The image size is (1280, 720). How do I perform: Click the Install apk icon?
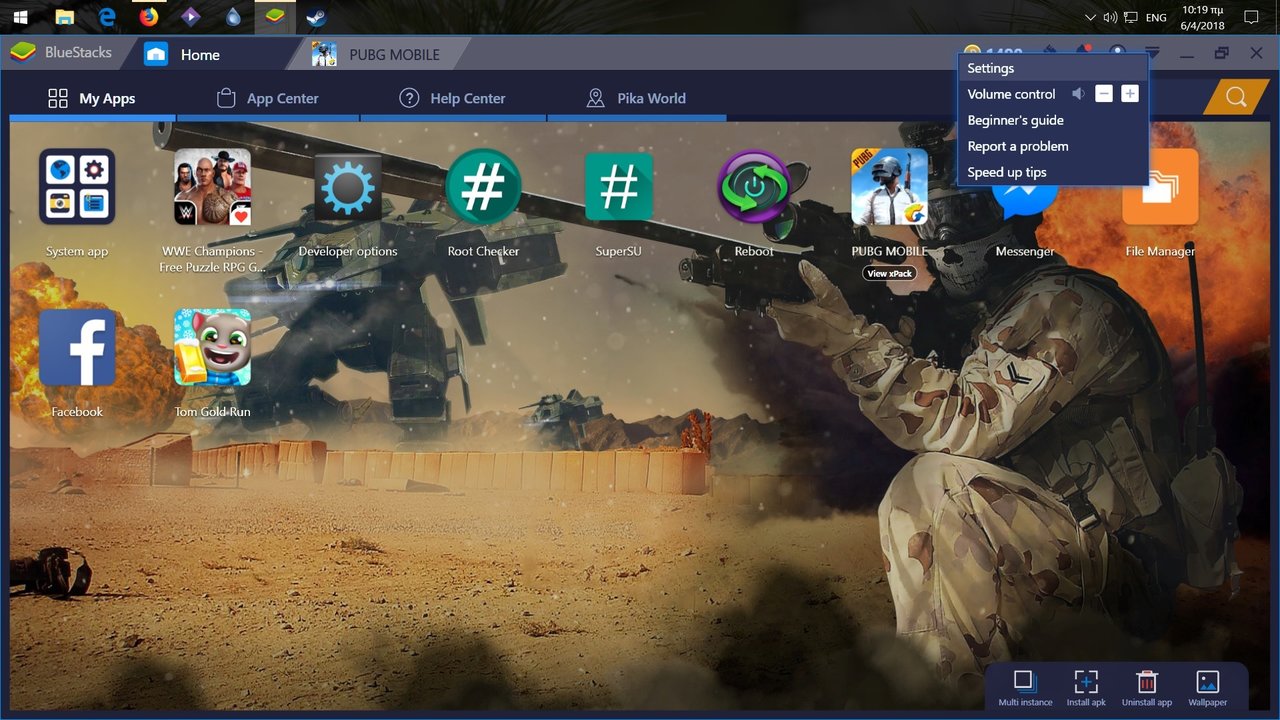[1086, 680]
